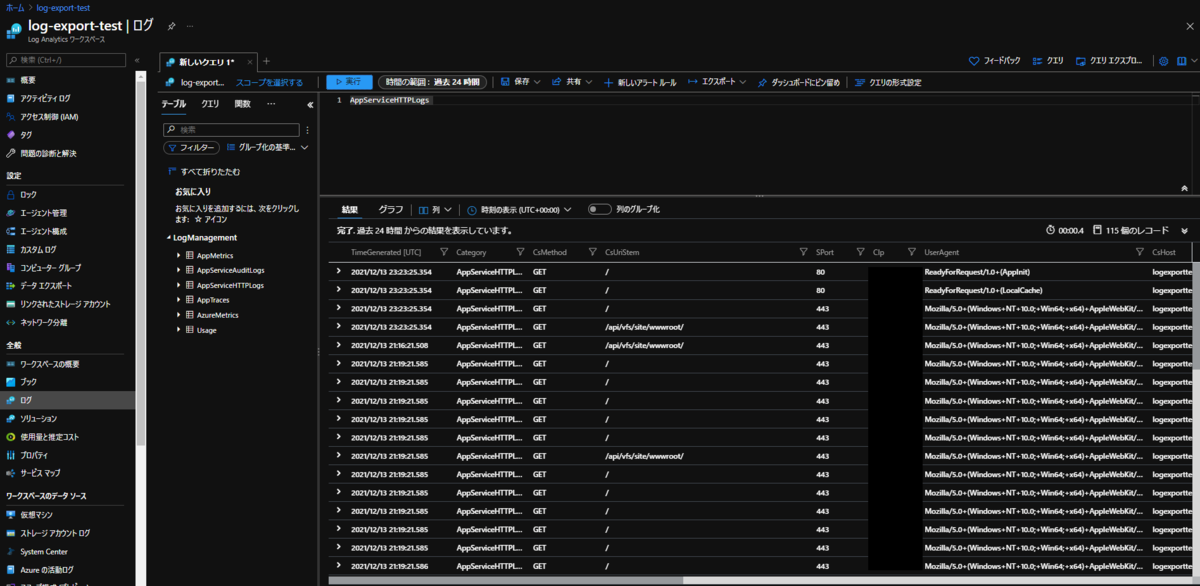Expand the result details chevron near record count
The image size is (1200, 586).
coord(1185,230)
